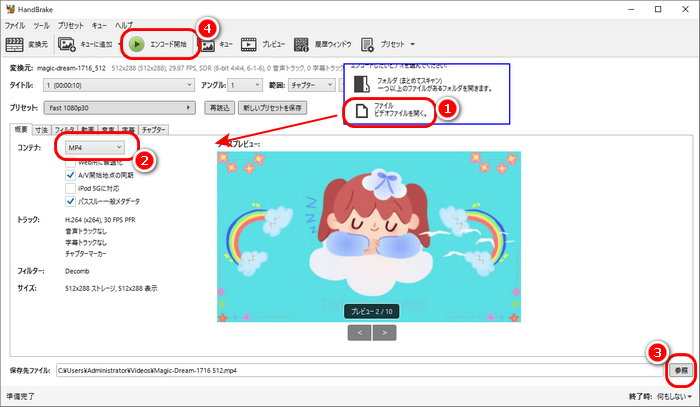Open the キュー queue icon in the toolbar
This screenshot has width=700, height=407.
207,45
